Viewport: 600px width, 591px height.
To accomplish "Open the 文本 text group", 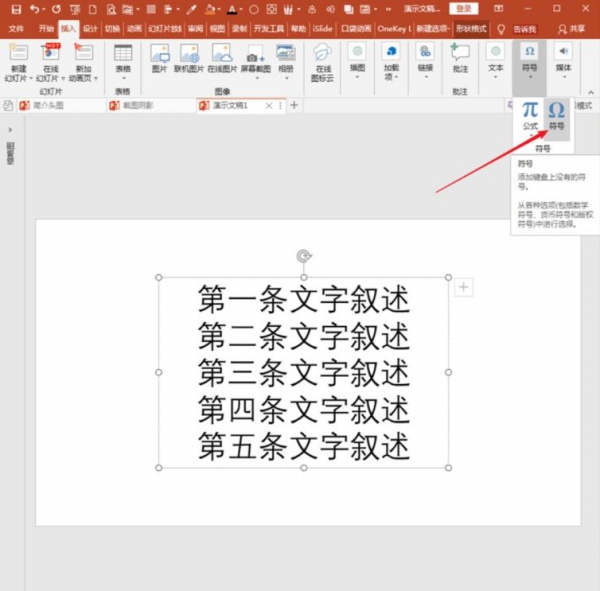I will point(496,60).
